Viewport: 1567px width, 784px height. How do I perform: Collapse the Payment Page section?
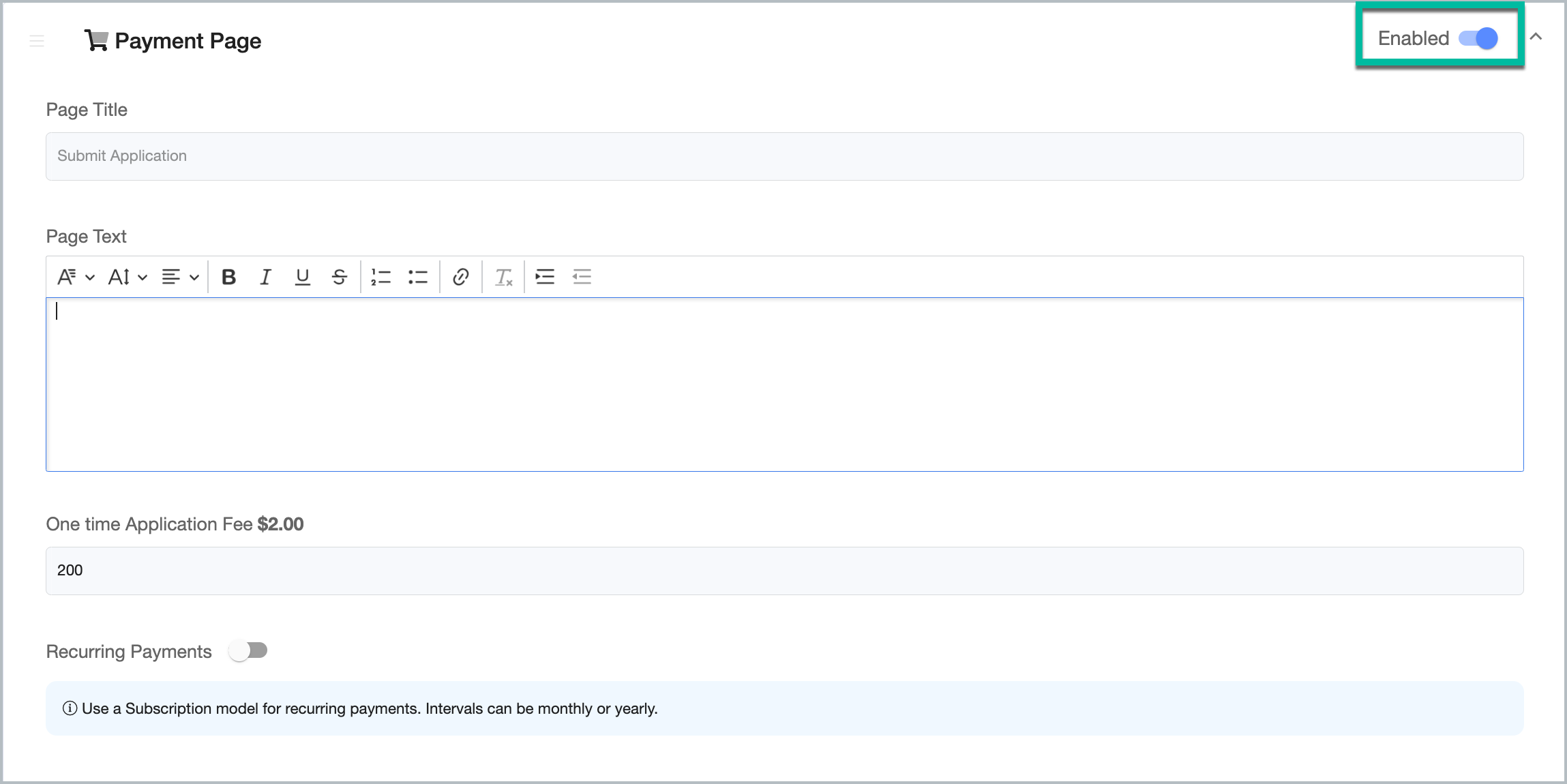point(1536,37)
